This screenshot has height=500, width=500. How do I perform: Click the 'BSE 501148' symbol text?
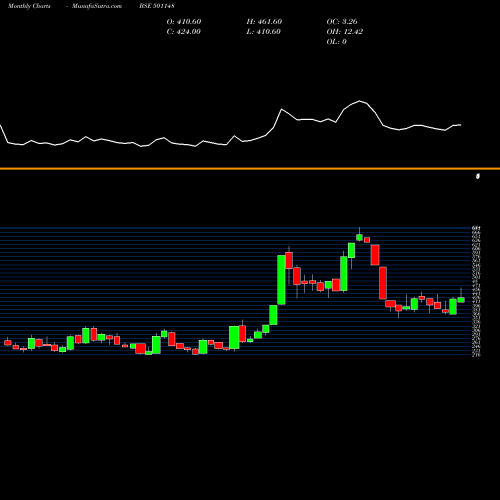click(x=157, y=6)
